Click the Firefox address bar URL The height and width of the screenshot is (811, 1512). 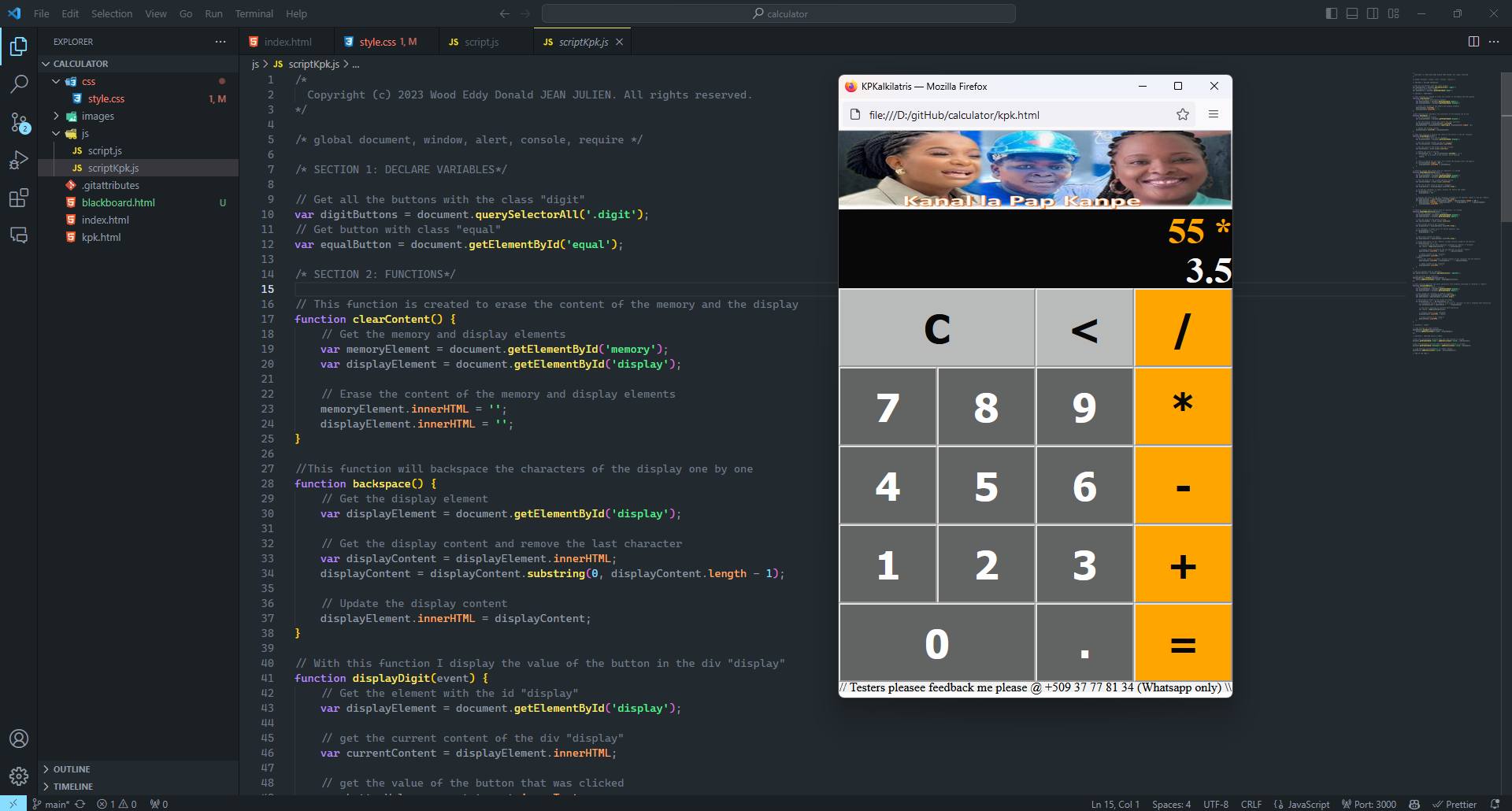click(954, 115)
